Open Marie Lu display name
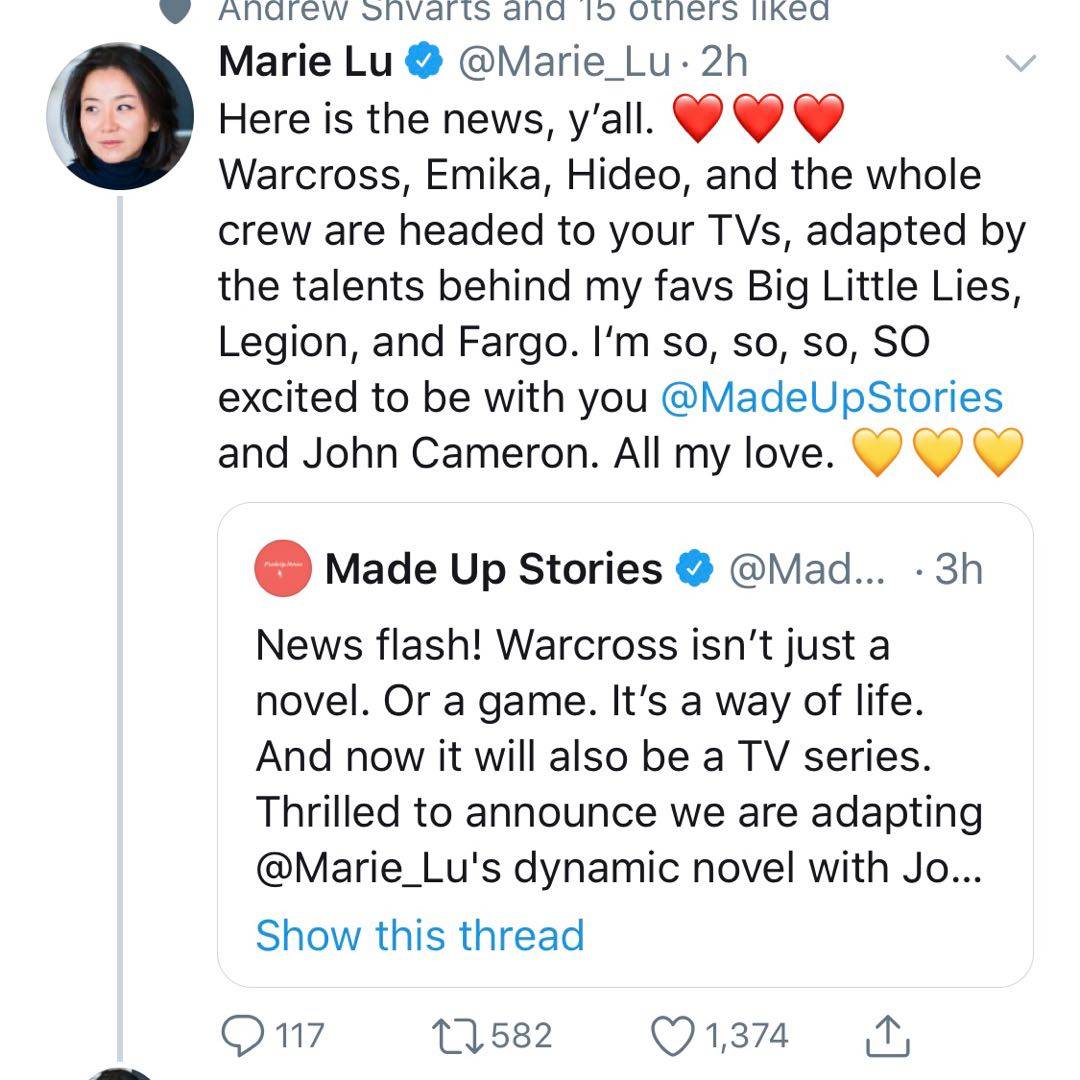Screen dimensions: 1080x1080 click(x=305, y=63)
